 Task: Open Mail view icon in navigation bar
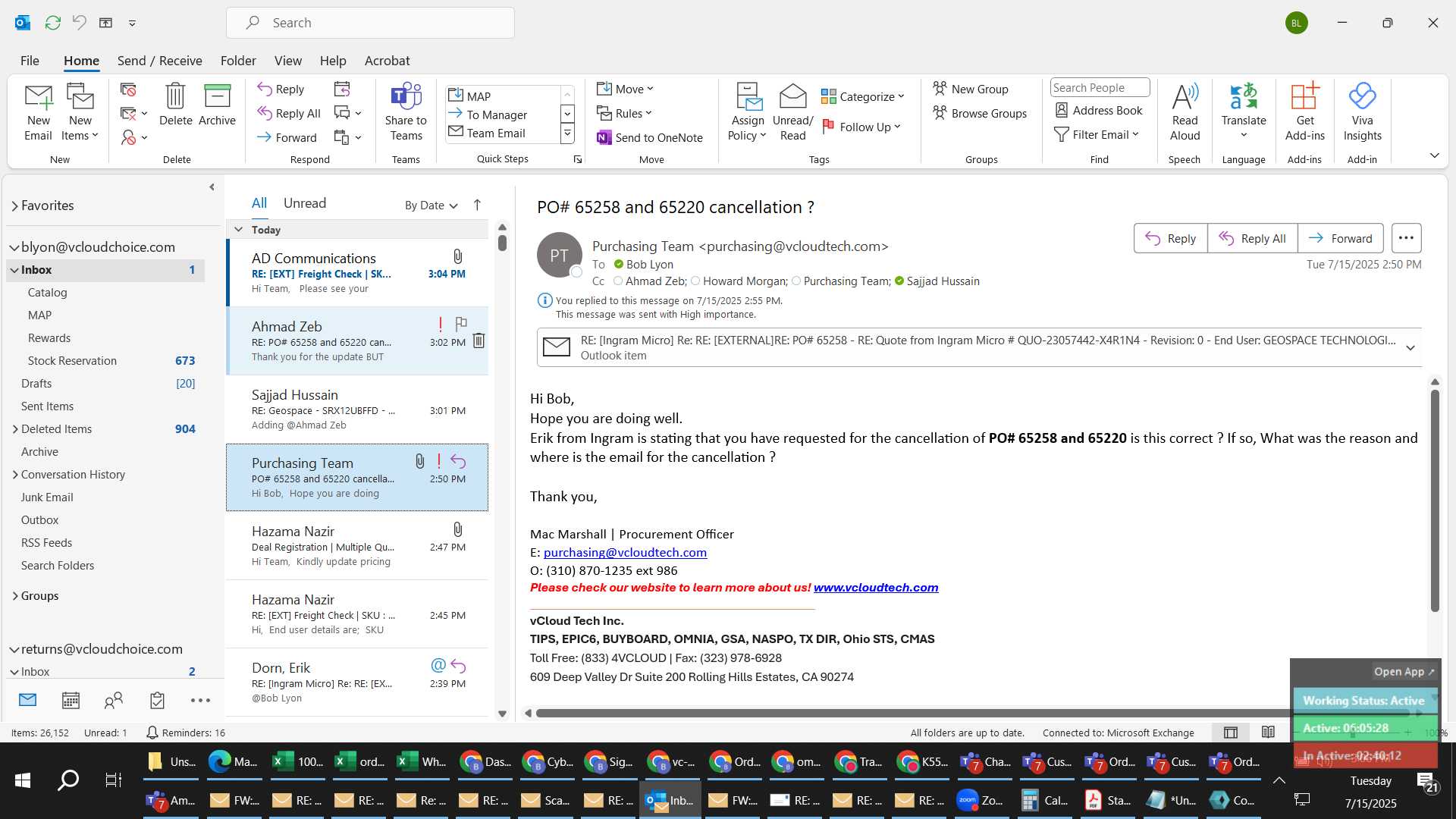pyautogui.click(x=27, y=700)
